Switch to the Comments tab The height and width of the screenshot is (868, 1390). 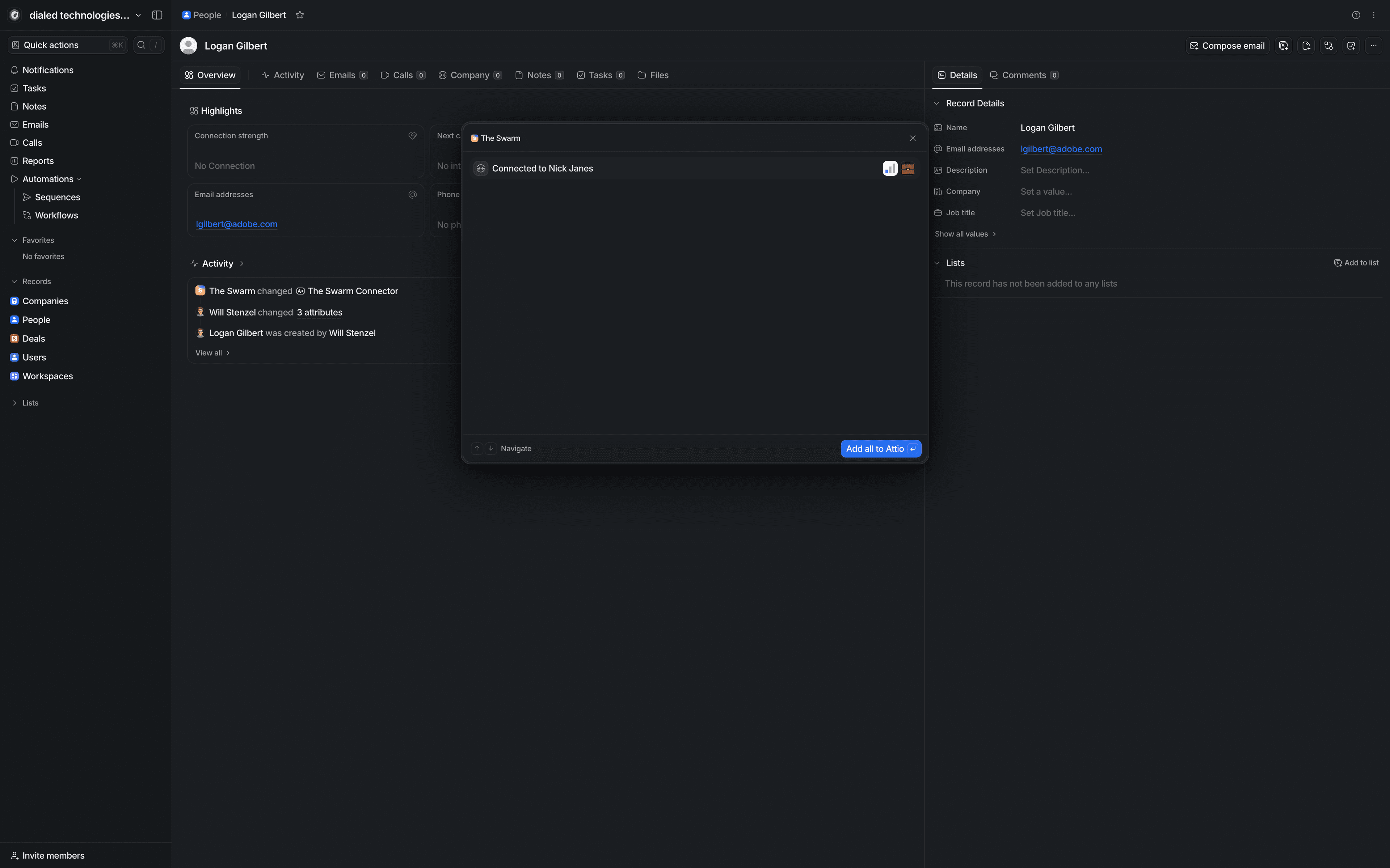[x=1024, y=75]
